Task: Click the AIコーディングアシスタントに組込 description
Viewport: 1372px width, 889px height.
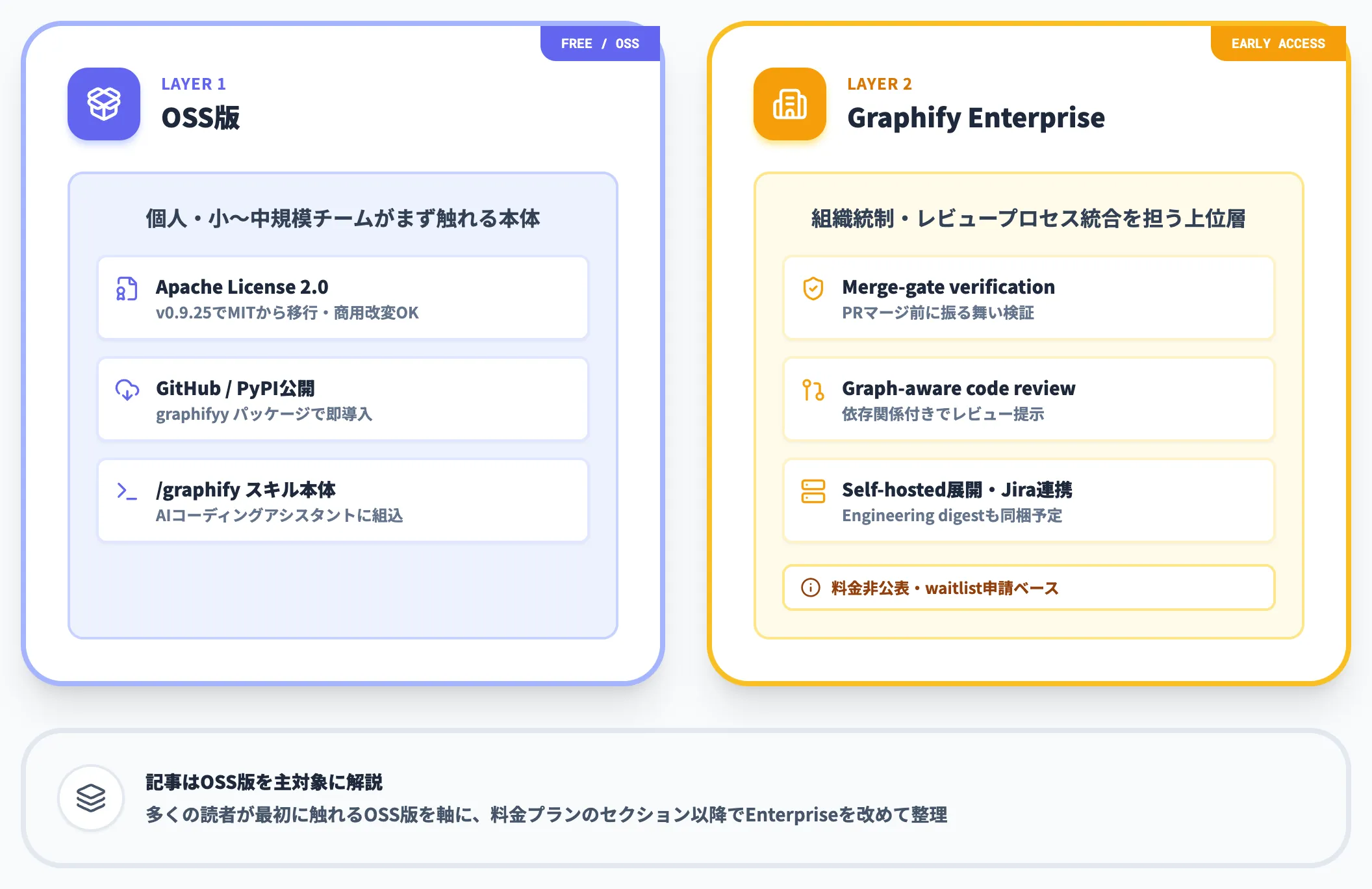Action: point(279,515)
